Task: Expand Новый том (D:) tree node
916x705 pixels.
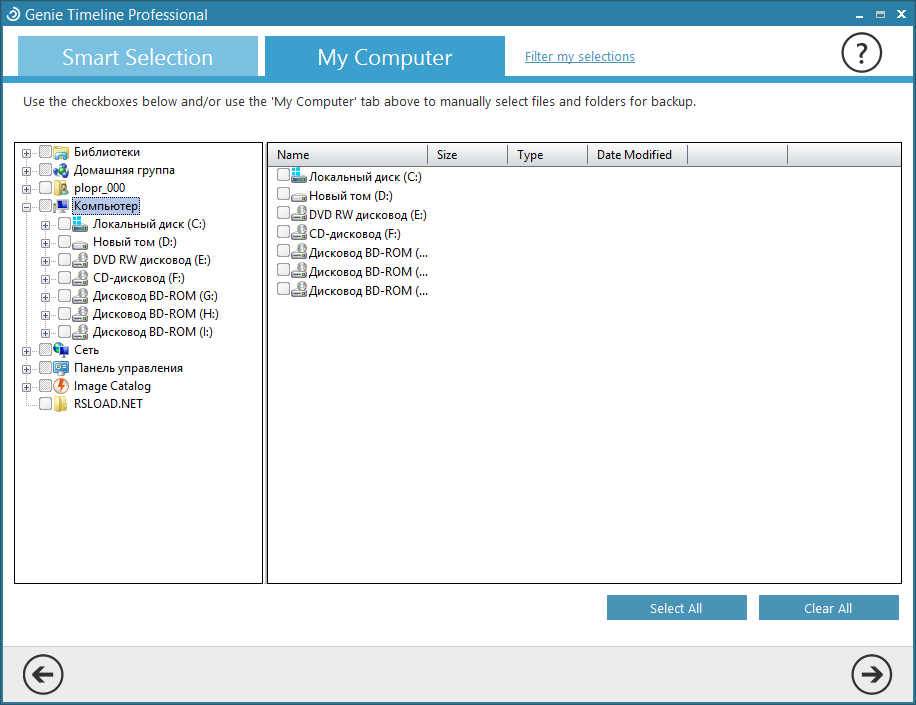Action: coord(45,243)
